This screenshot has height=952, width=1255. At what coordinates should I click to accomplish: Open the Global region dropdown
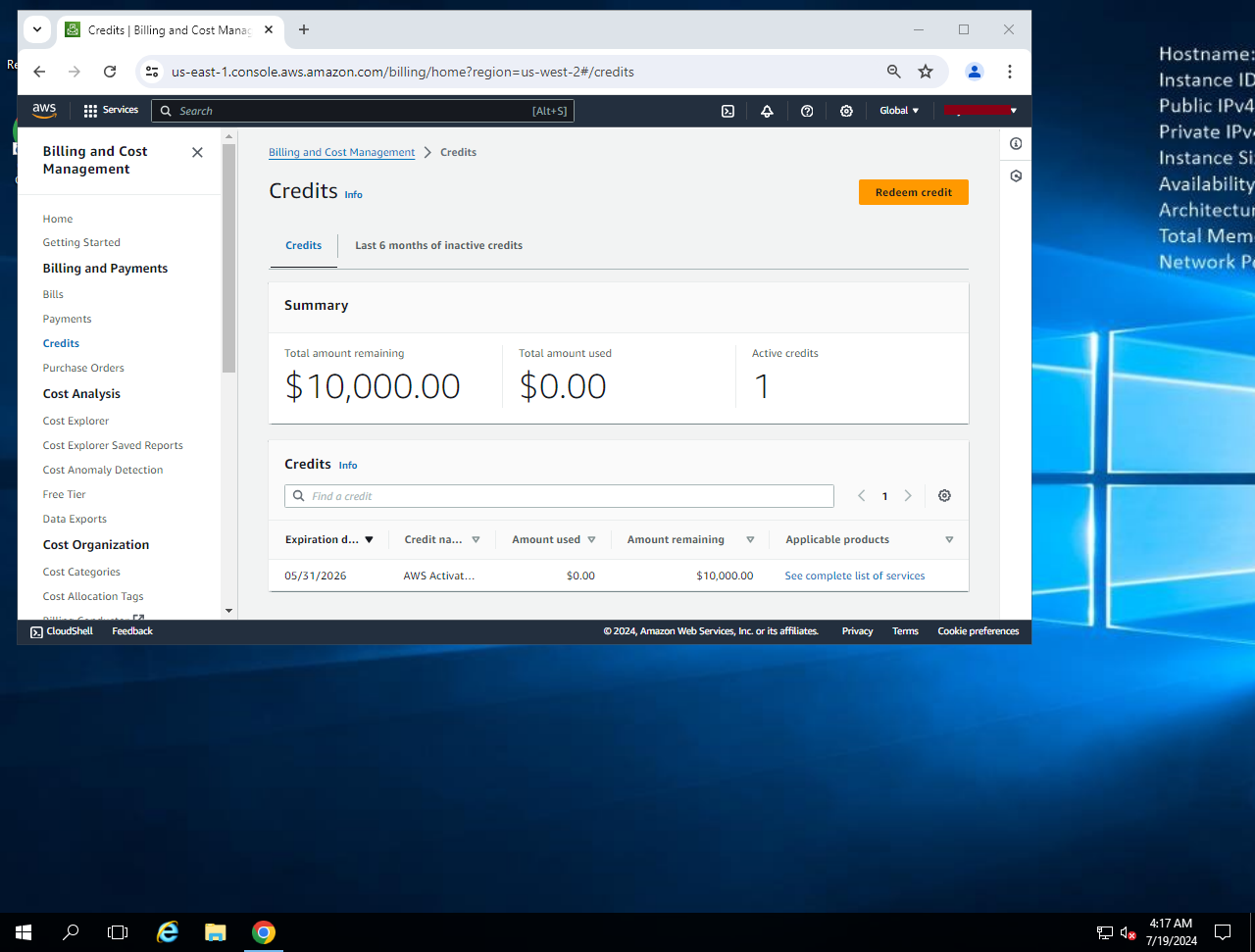coord(899,111)
